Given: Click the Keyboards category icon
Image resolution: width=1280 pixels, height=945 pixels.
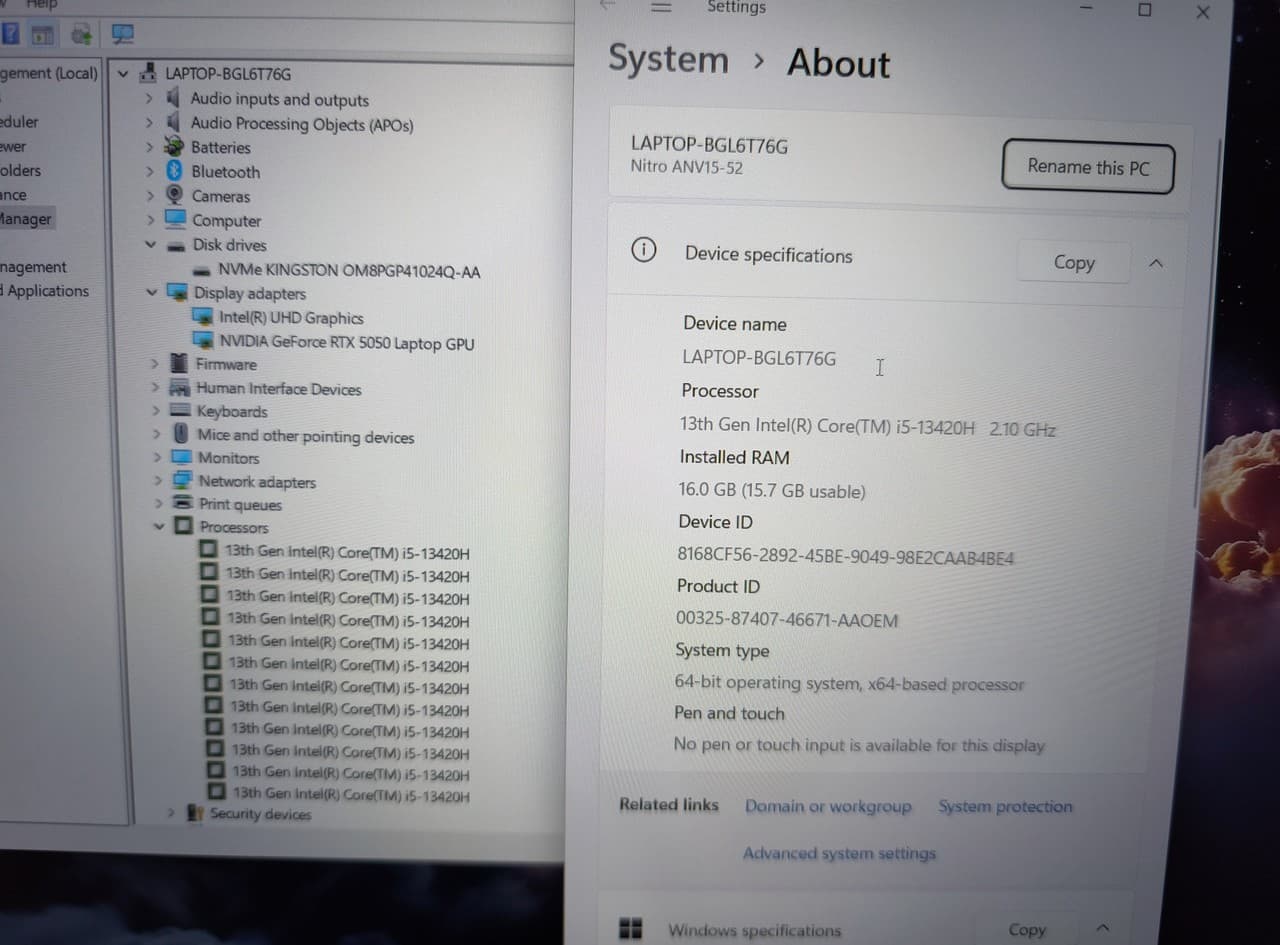Looking at the screenshot, I should click(180, 410).
